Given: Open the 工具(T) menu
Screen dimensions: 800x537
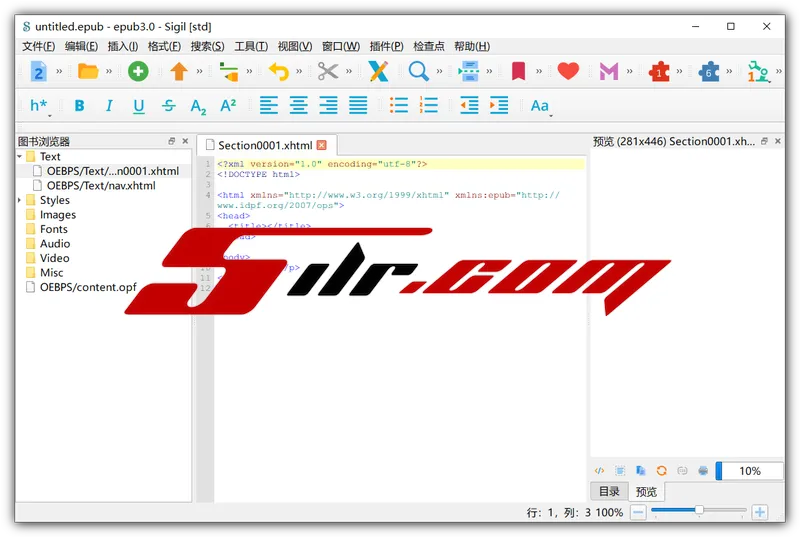Looking at the screenshot, I should click(x=251, y=46).
